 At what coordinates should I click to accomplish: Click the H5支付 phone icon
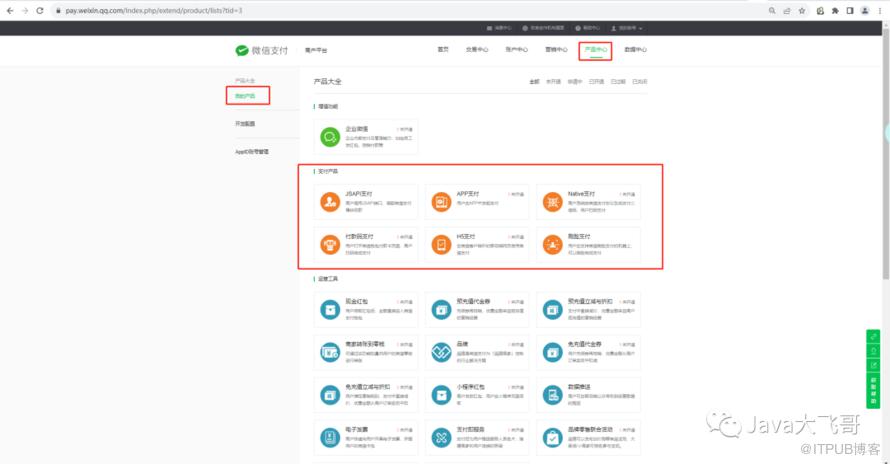[441, 244]
